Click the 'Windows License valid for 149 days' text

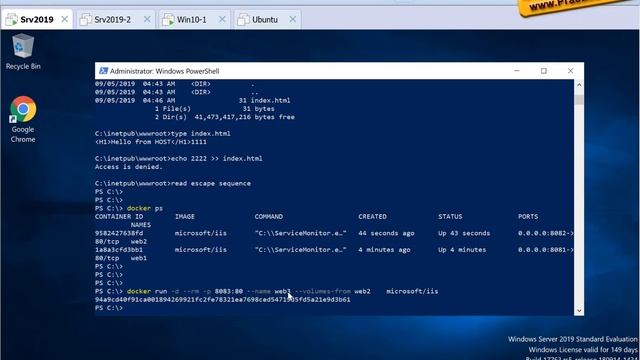[x=583, y=350]
